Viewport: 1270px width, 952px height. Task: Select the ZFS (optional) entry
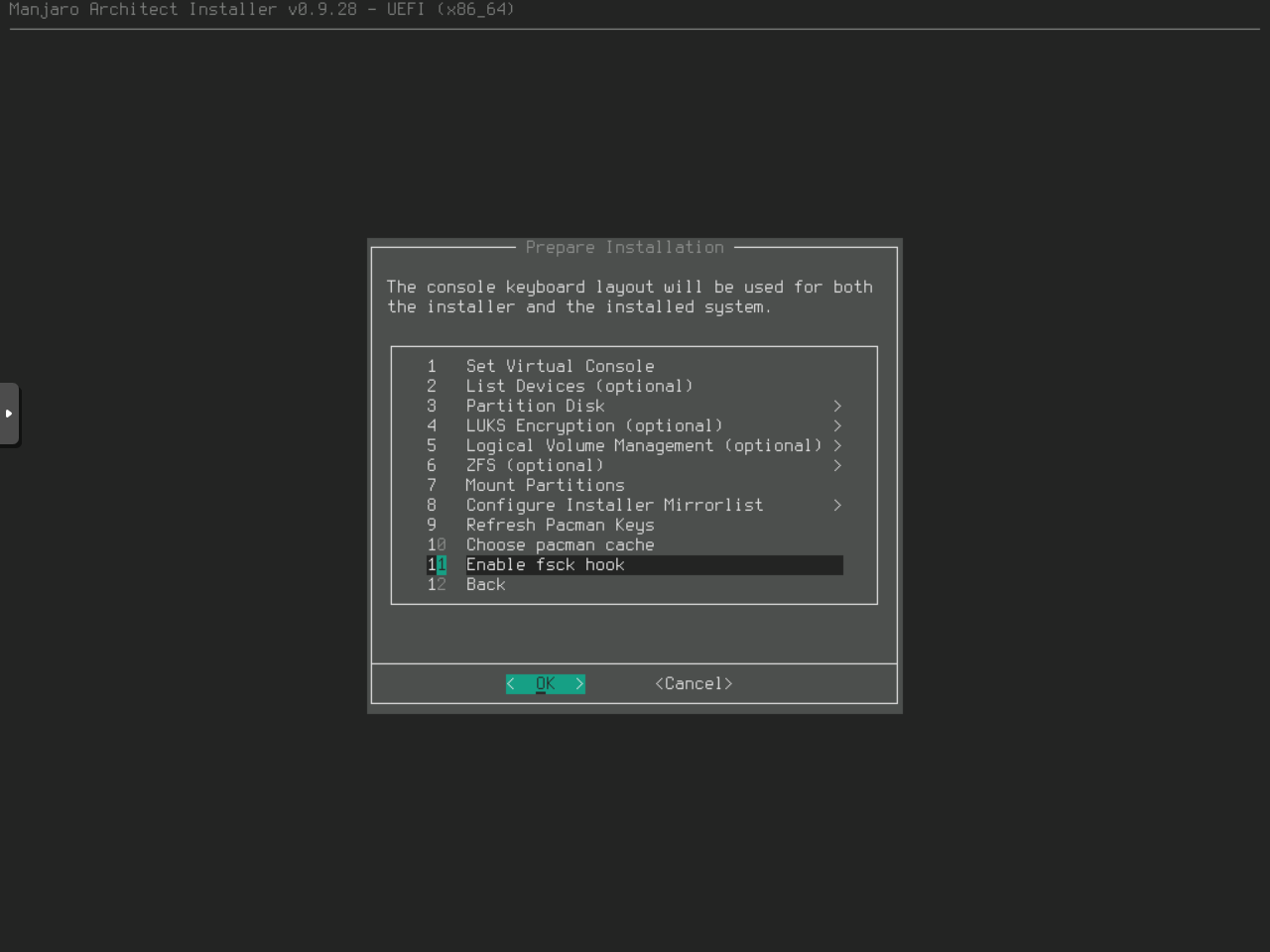coord(534,465)
